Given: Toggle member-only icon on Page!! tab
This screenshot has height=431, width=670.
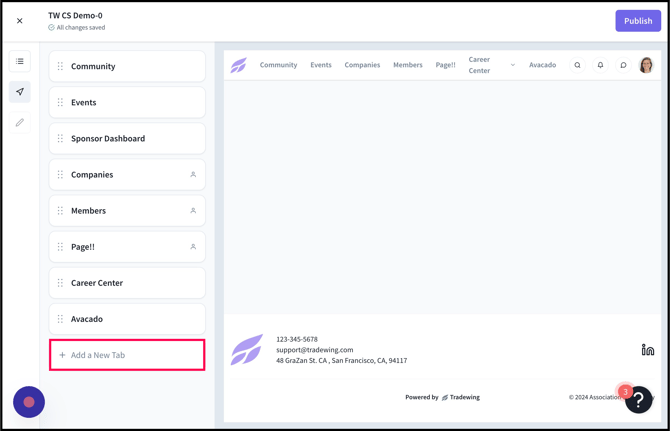Looking at the screenshot, I should pos(193,247).
